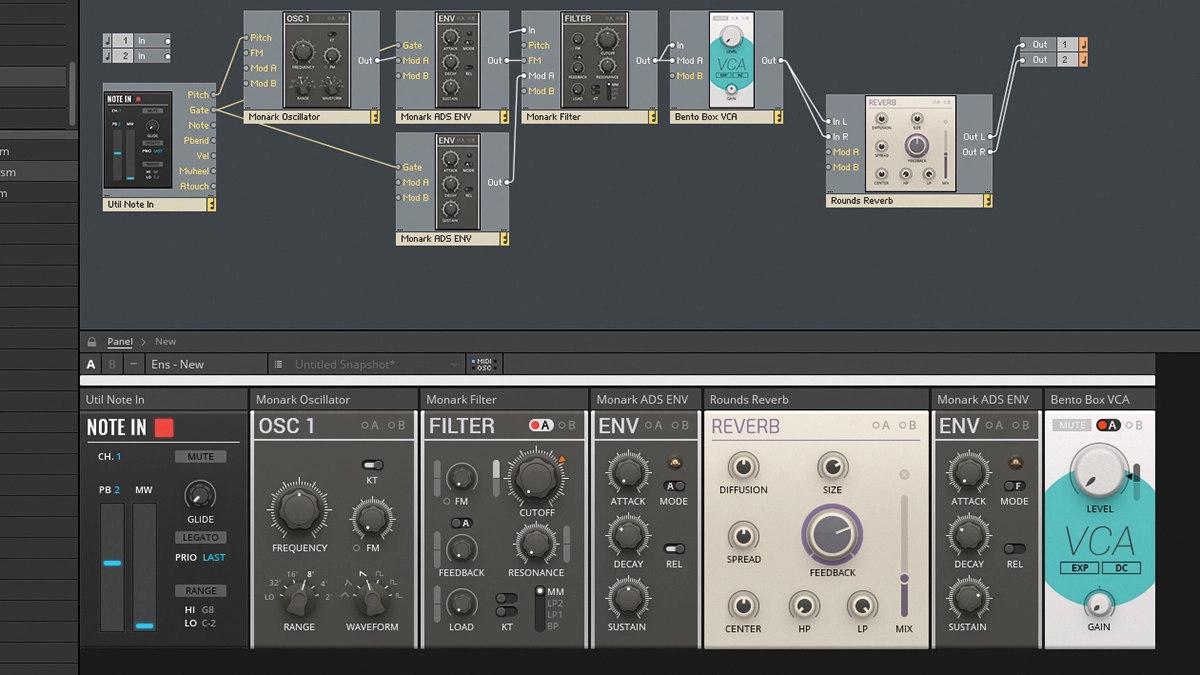
Task: Select the B tab of the REVERB block
Action: point(907,426)
